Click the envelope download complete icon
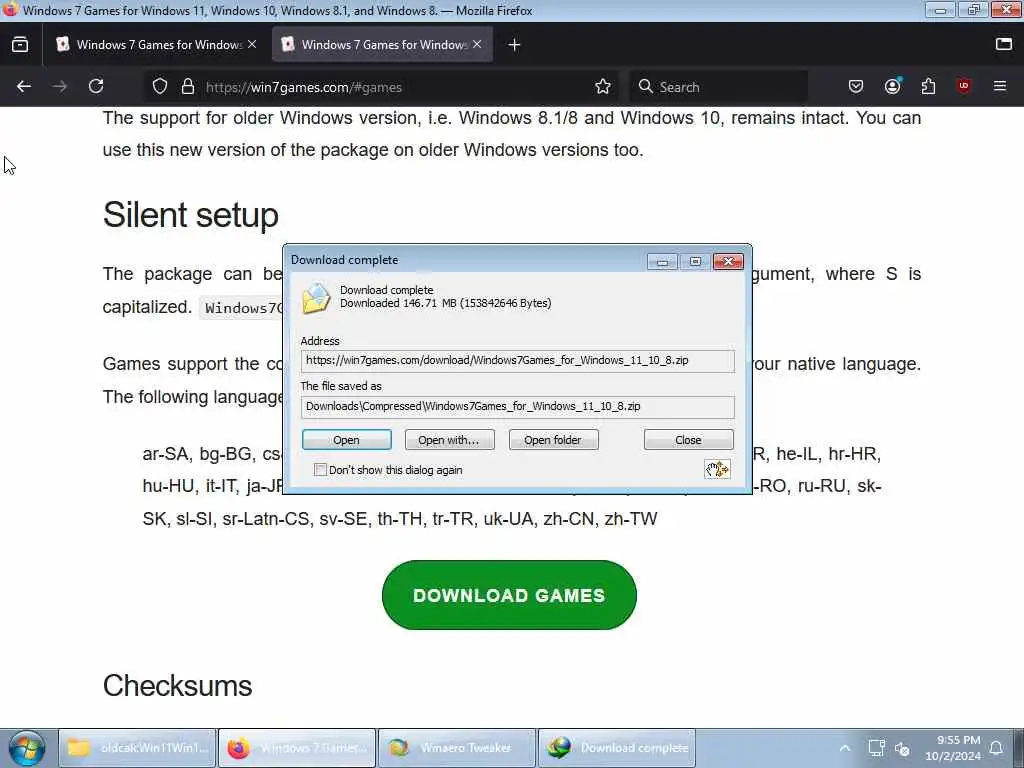 (316, 298)
